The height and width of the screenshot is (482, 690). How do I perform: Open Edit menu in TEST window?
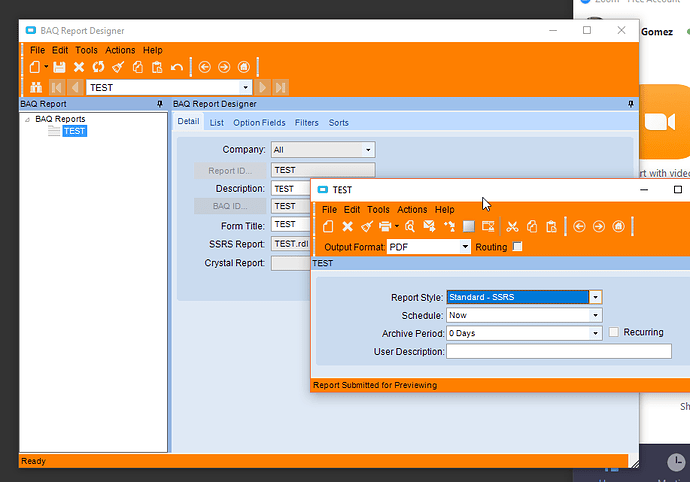(352, 210)
